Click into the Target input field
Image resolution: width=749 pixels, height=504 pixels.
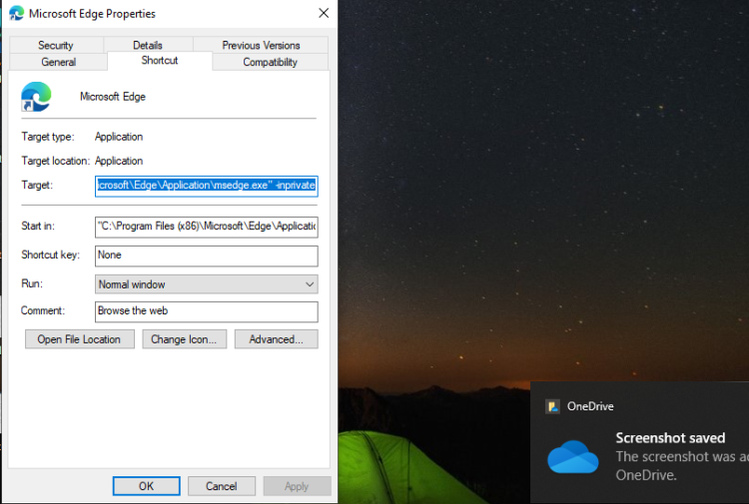coord(206,186)
